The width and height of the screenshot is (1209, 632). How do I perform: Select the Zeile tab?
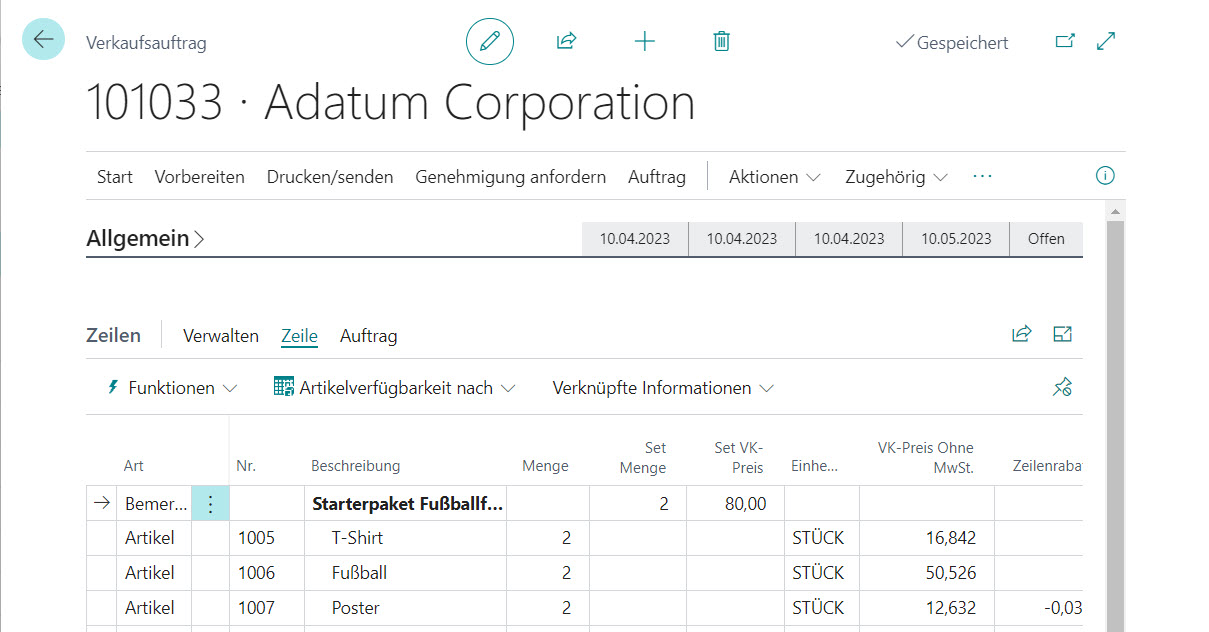tap(299, 336)
